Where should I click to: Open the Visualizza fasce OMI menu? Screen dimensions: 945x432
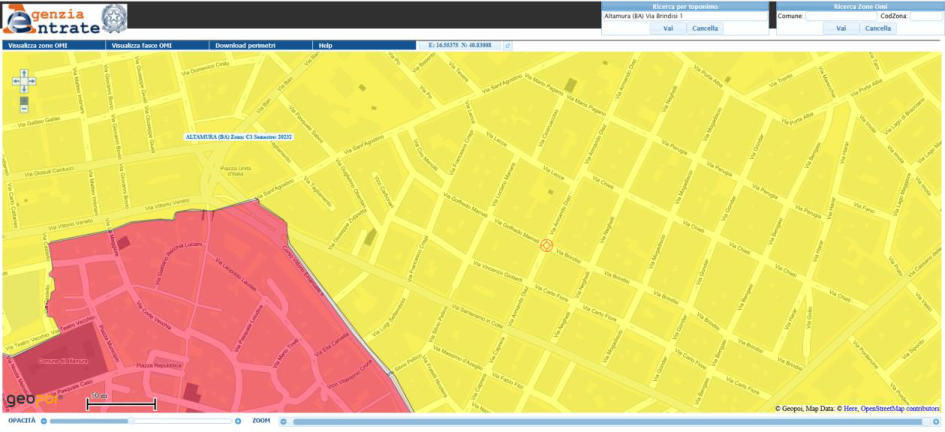pyautogui.click(x=142, y=46)
